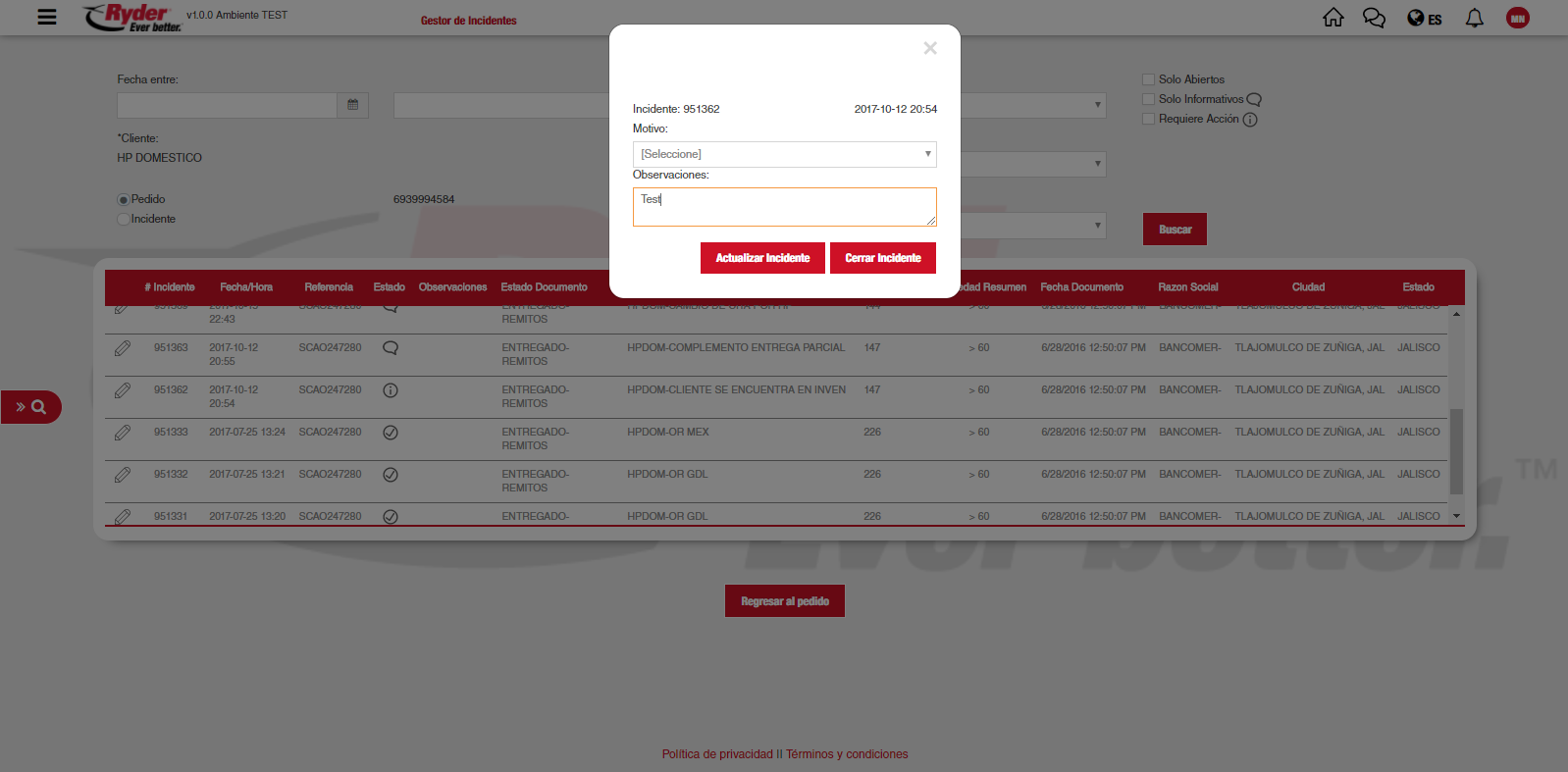Viewport: 1568px width, 772px height.
Task: Open the Motivo dropdown
Action: pyautogui.click(x=784, y=154)
